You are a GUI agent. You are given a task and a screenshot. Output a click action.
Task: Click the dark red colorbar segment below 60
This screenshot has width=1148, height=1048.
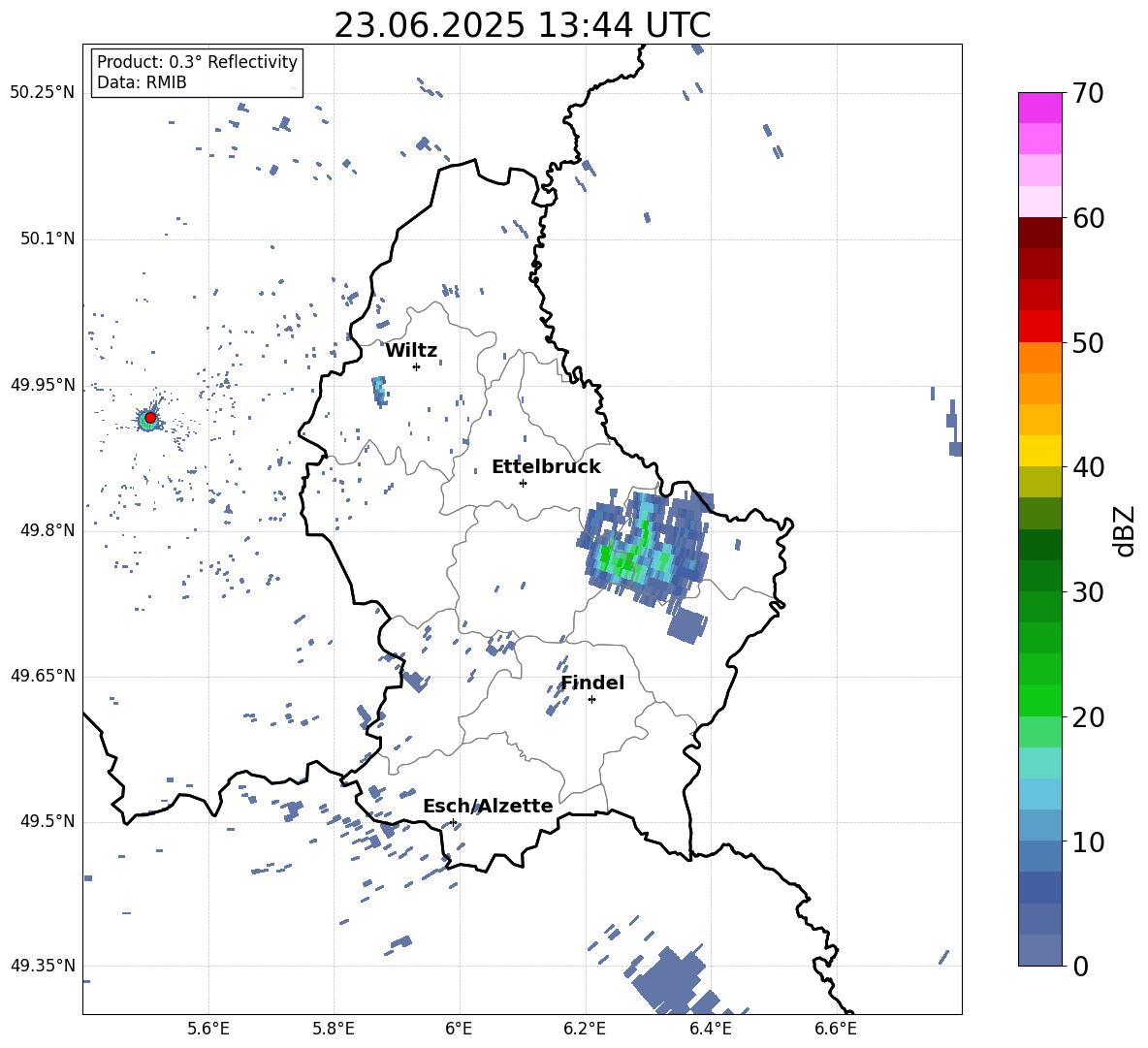click(1039, 233)
